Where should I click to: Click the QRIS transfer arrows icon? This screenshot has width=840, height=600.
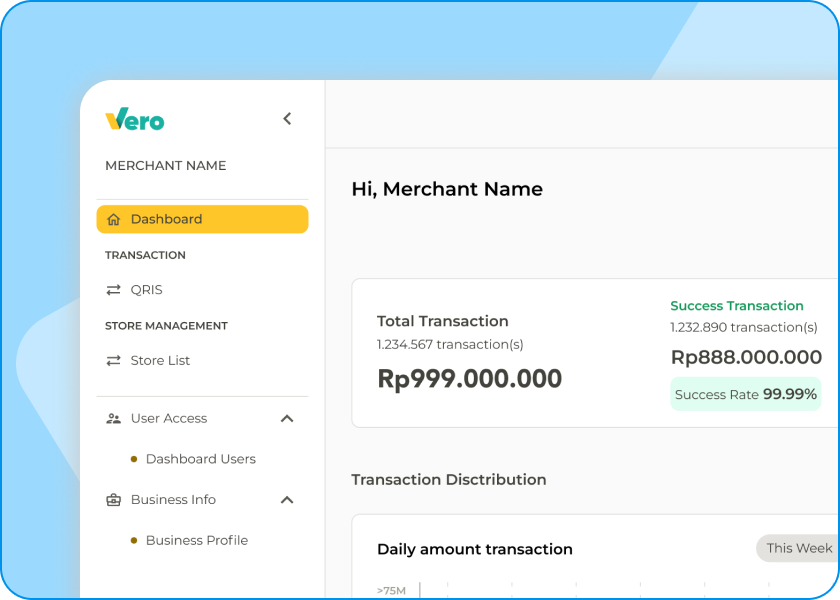point(113,290)
